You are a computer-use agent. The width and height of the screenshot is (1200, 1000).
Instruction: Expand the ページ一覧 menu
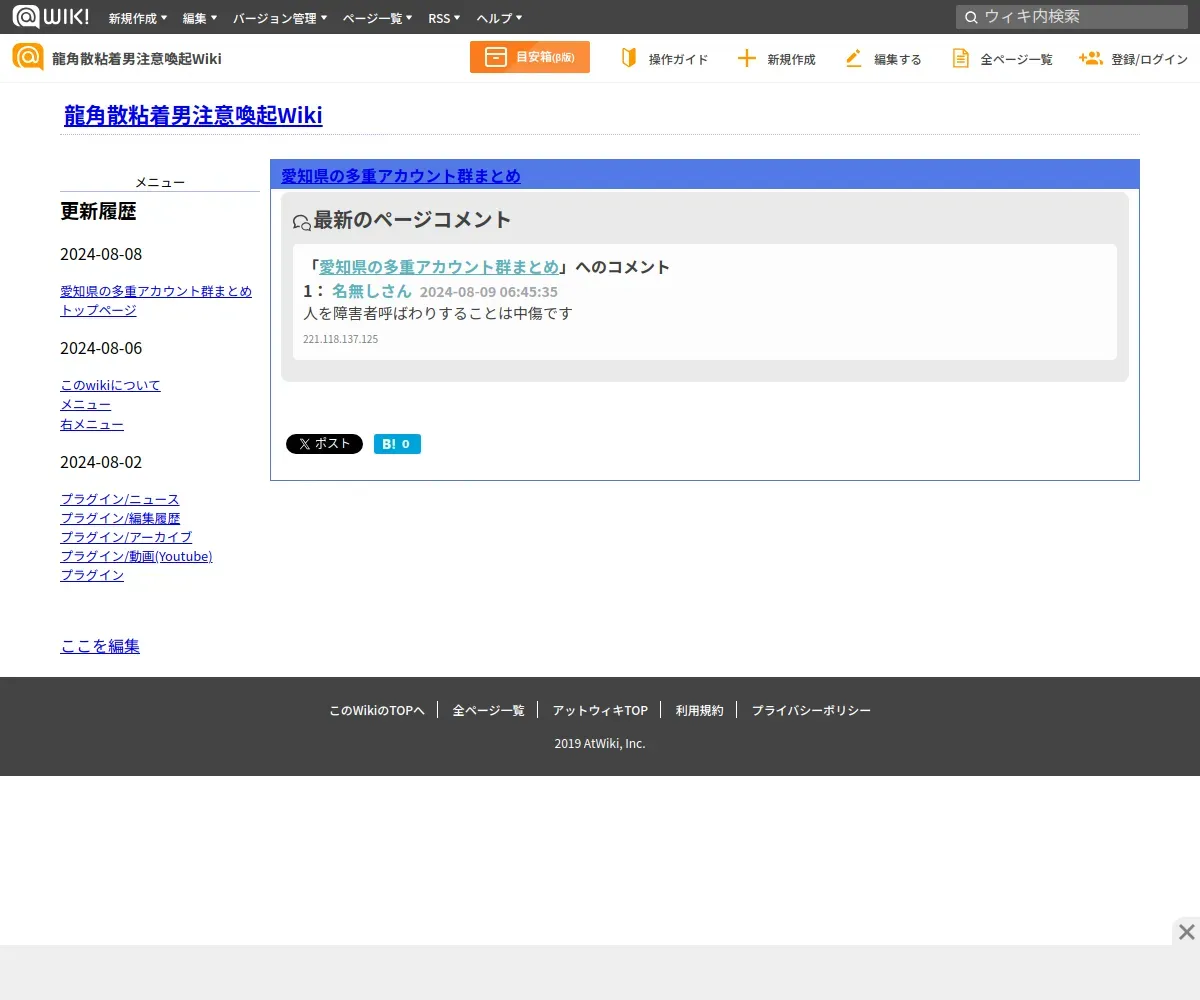pos(377,18)
